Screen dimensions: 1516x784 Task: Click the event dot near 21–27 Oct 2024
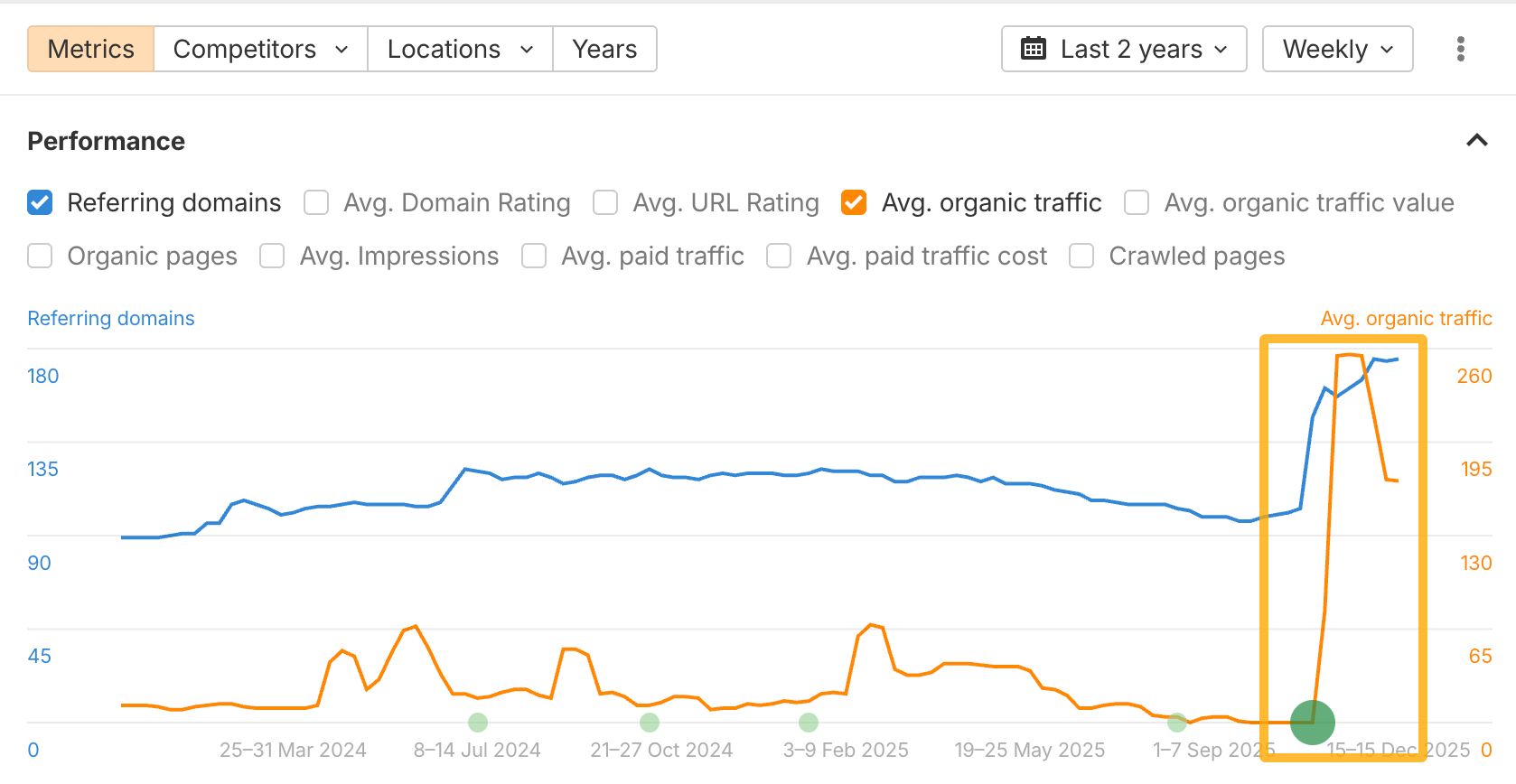coord(650,723)
